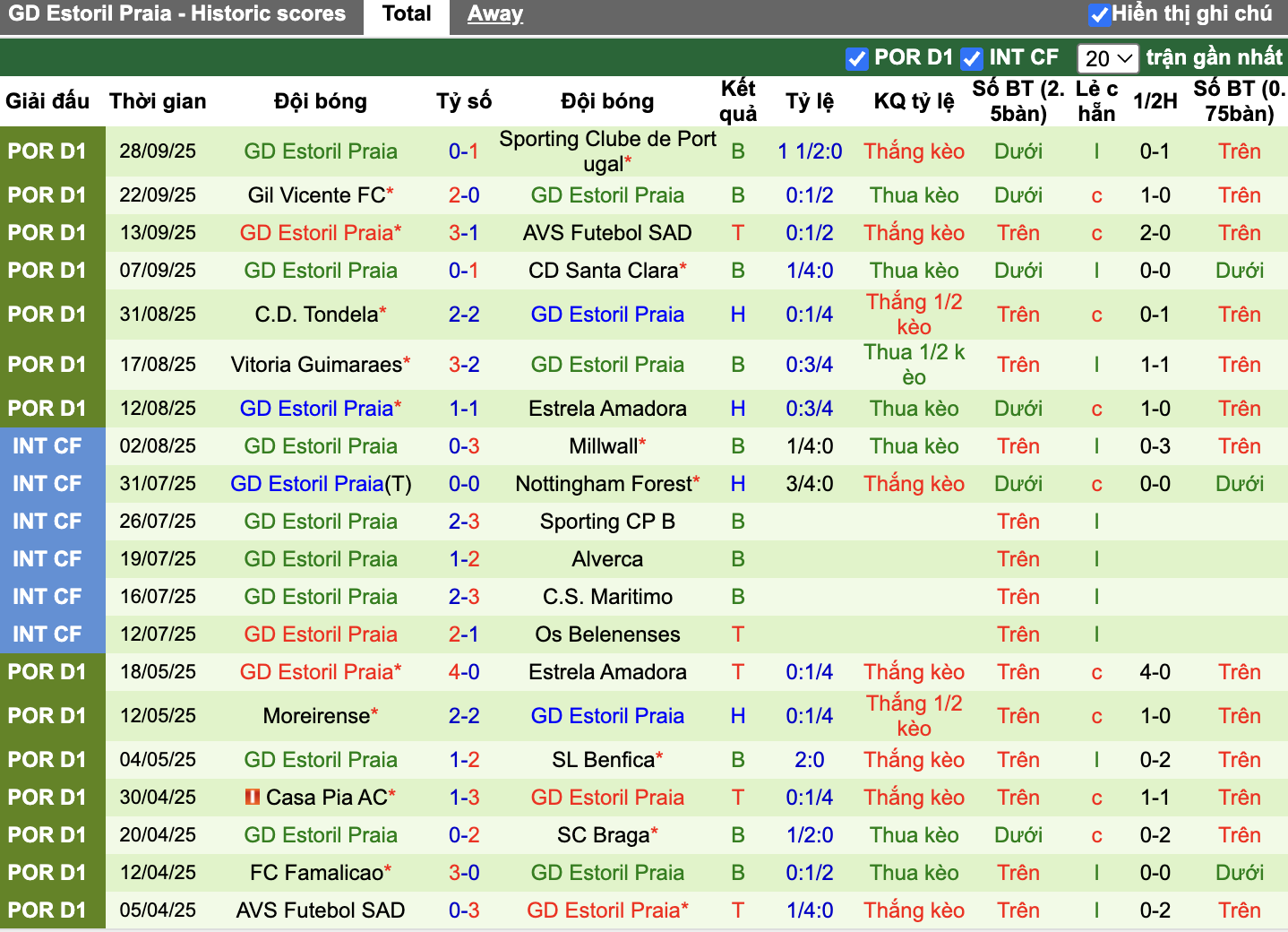The width and height of the screenshot is (1288, 932).
Task: Select the Giải đấu column header
Action: coord(47,101)
